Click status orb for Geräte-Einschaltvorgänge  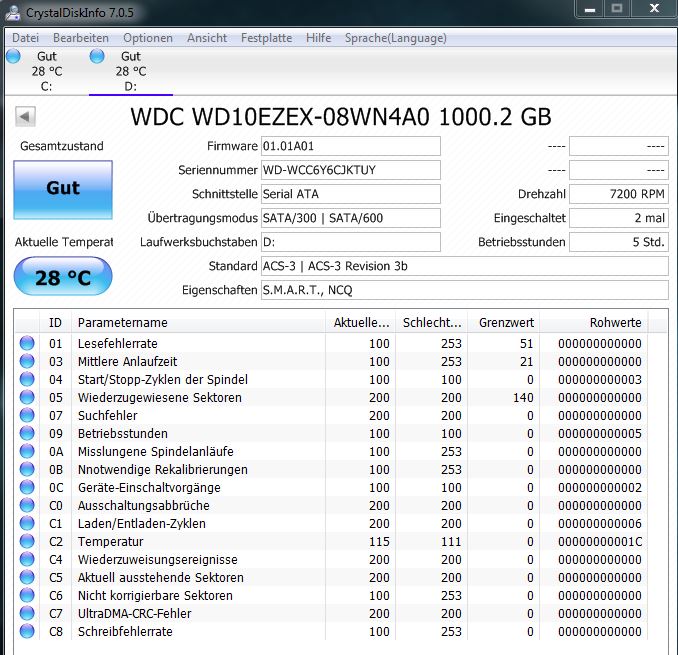coord(27,487)
